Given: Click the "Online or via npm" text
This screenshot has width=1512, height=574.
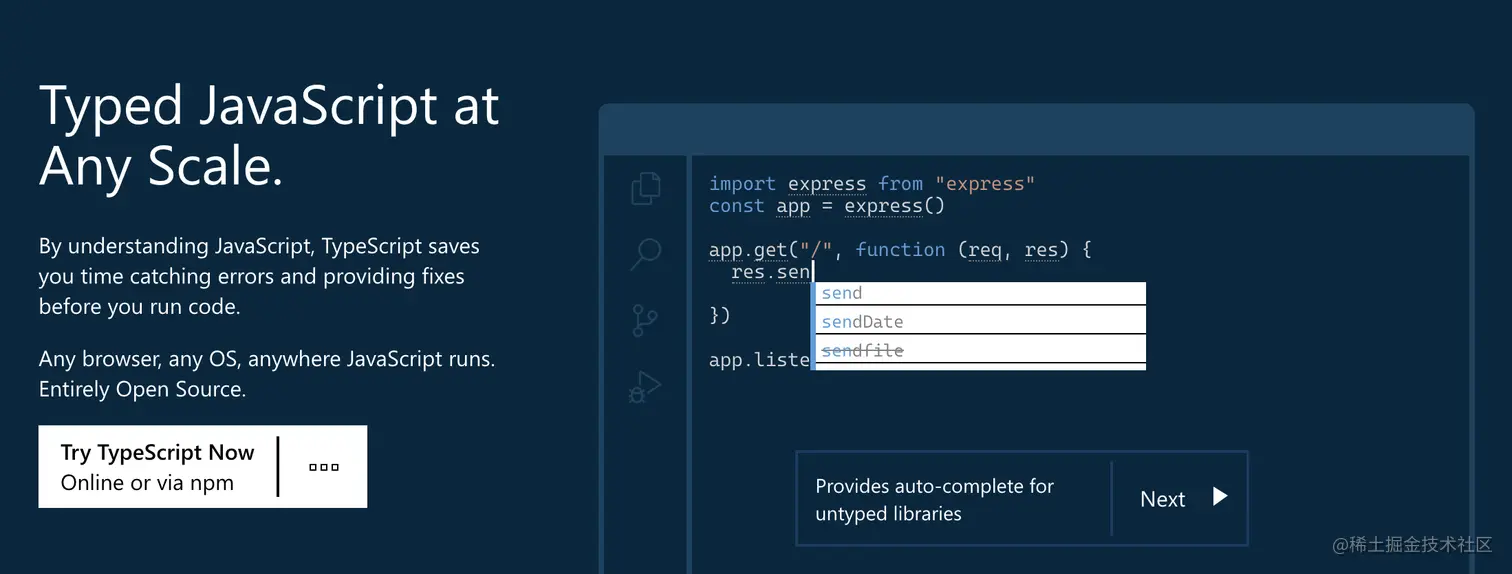Looking at the screenshot, I should tap(147, 483).
